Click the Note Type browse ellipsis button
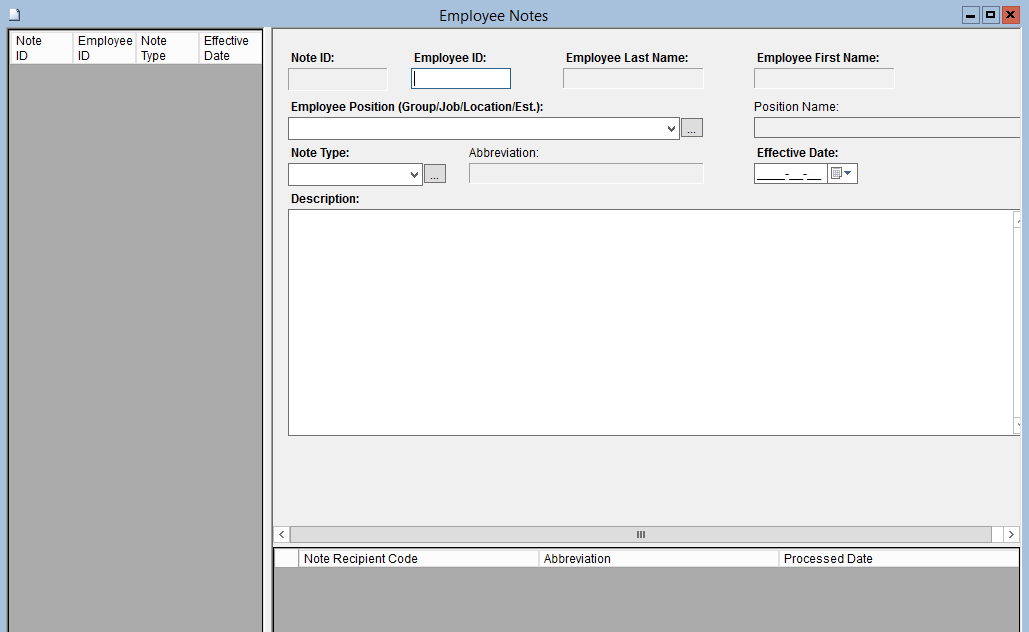The image size is (1029, 632). click(x=434, y=174)
